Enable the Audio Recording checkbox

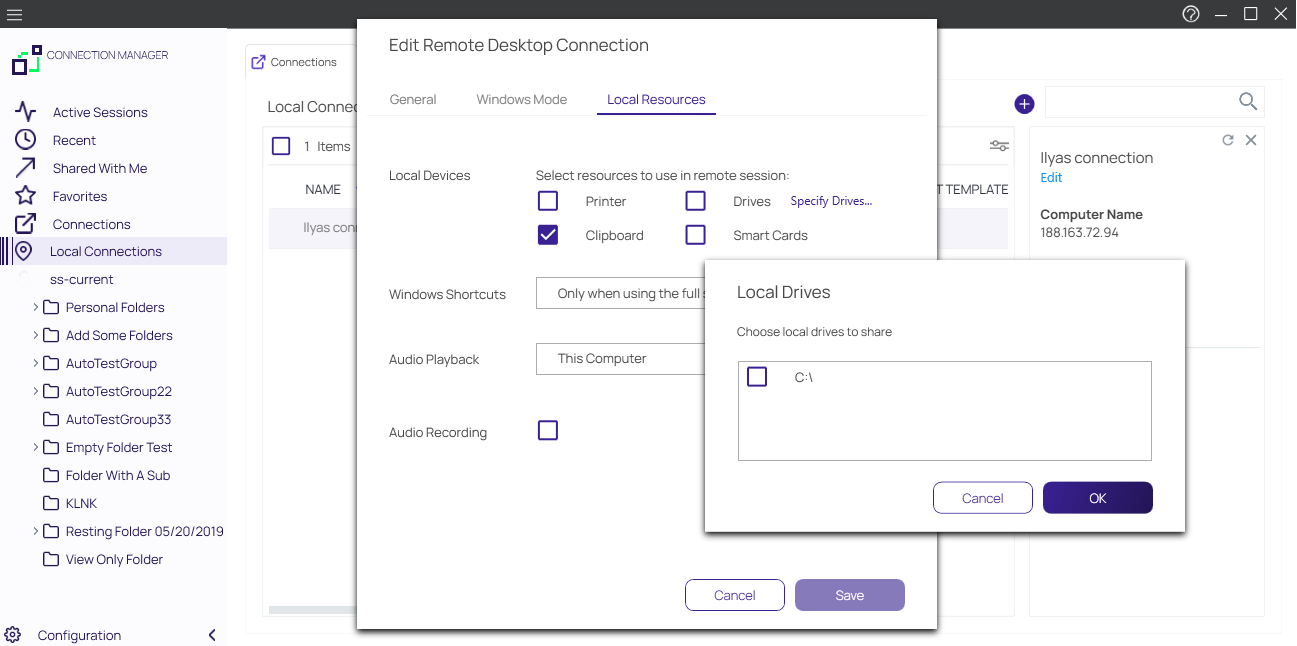548,431
